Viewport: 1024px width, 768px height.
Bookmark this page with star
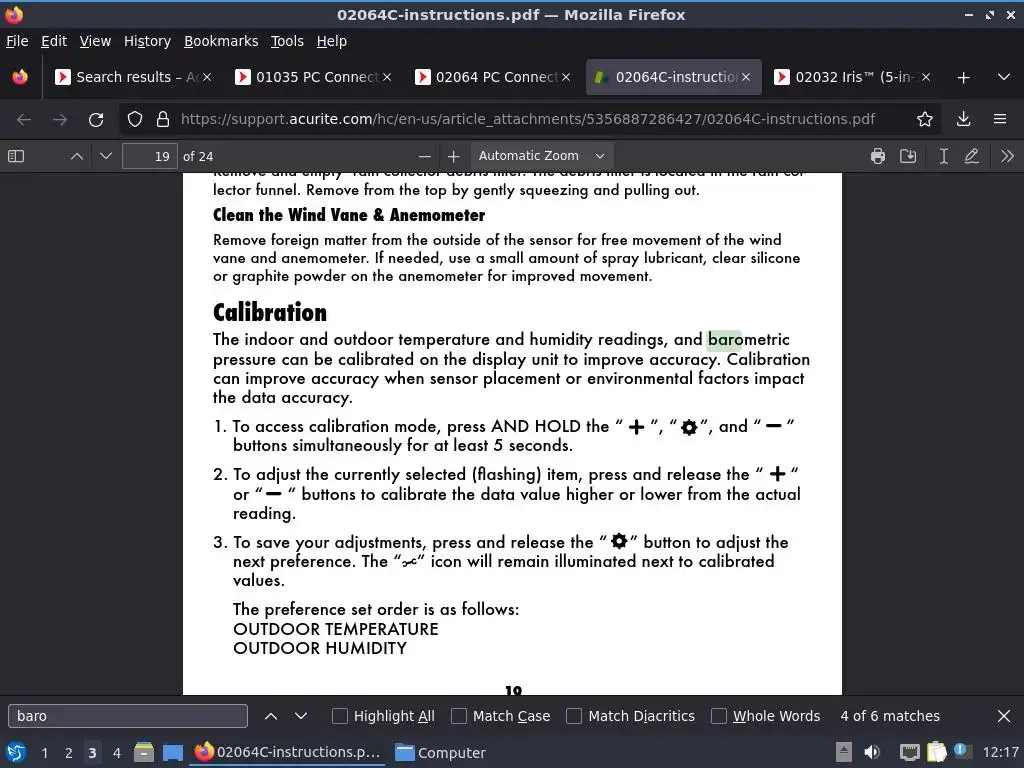click(x=925, y=120)
